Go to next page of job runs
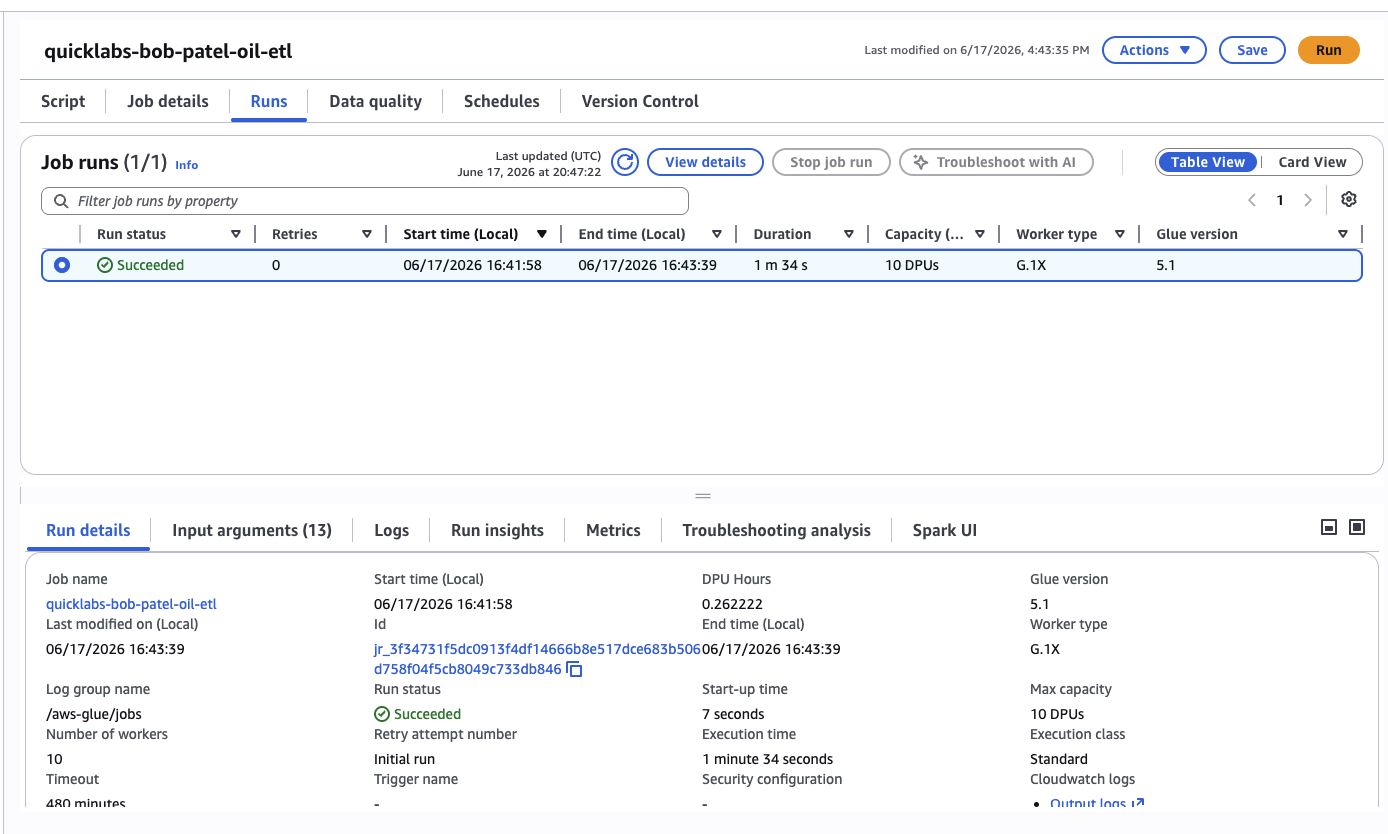This screenshot has height=834, width=1388. point(1307,200)
